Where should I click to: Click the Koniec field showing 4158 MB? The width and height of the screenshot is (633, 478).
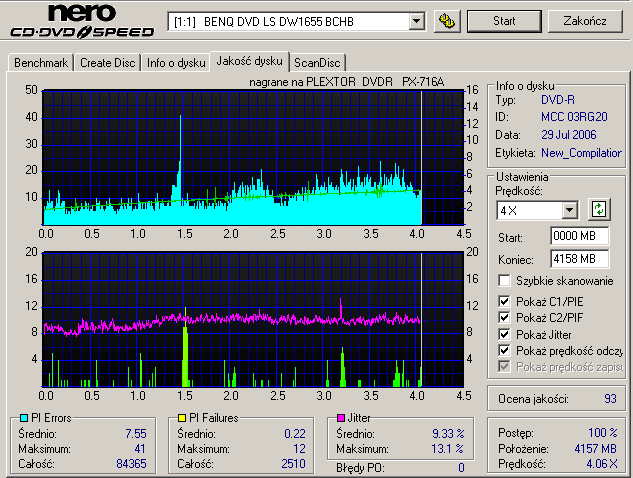point(580,258)
